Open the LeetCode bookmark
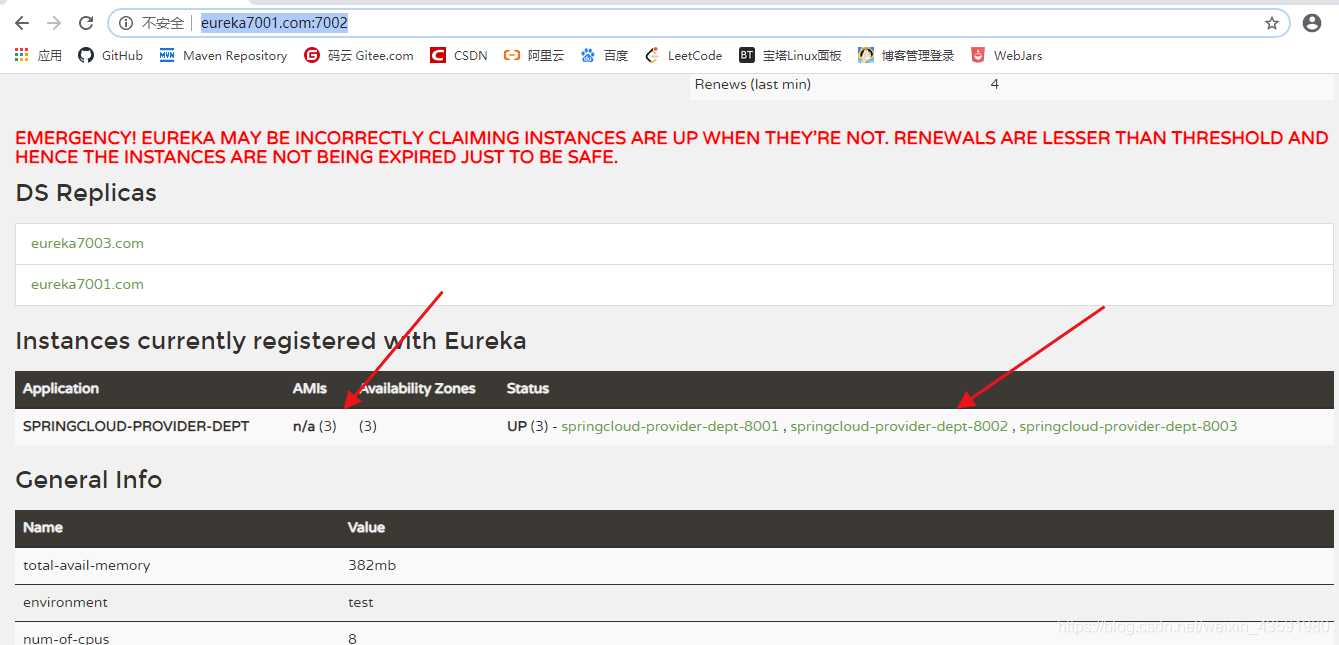 (x=684, y=56)
